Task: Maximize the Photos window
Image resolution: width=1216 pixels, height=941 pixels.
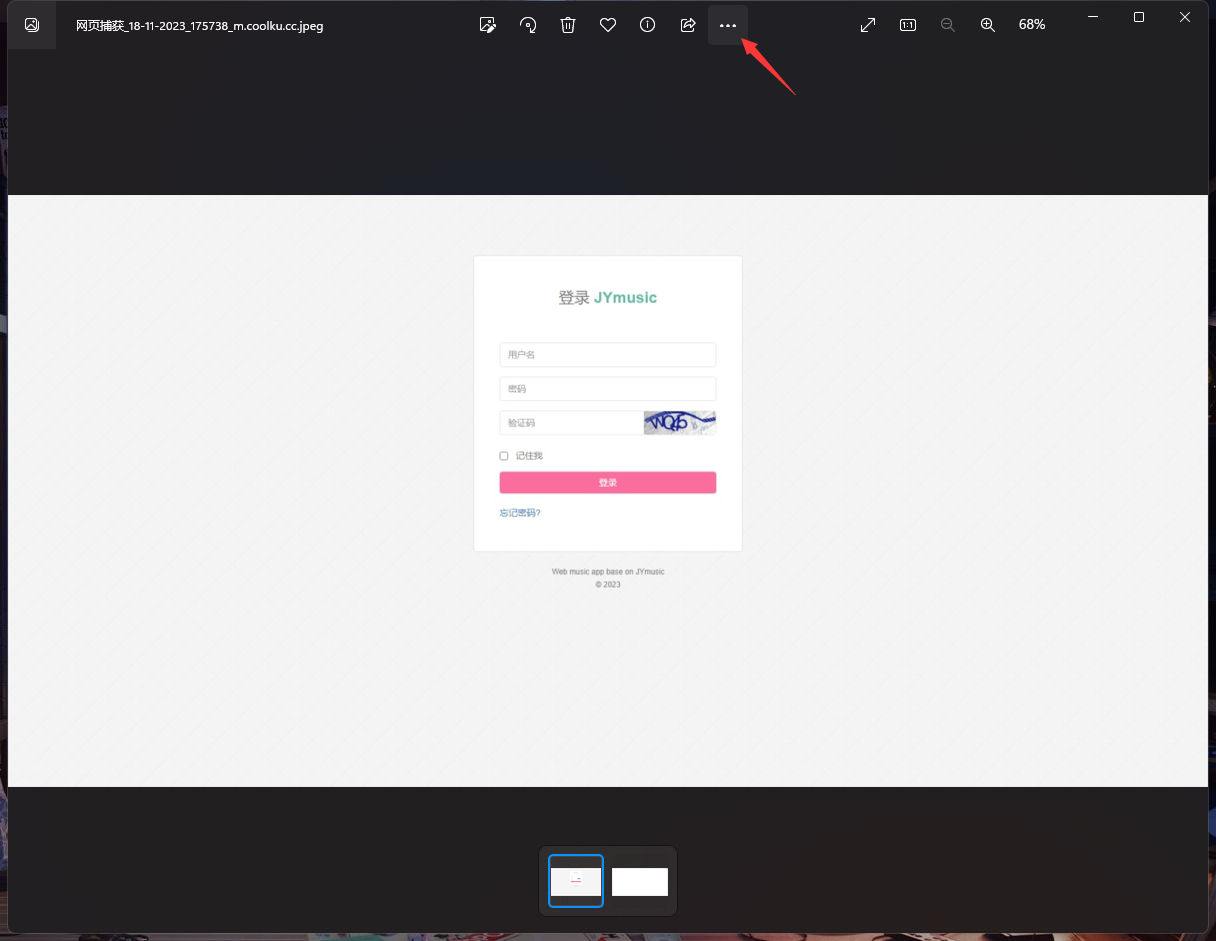Action: click(x=1139, y=17)
